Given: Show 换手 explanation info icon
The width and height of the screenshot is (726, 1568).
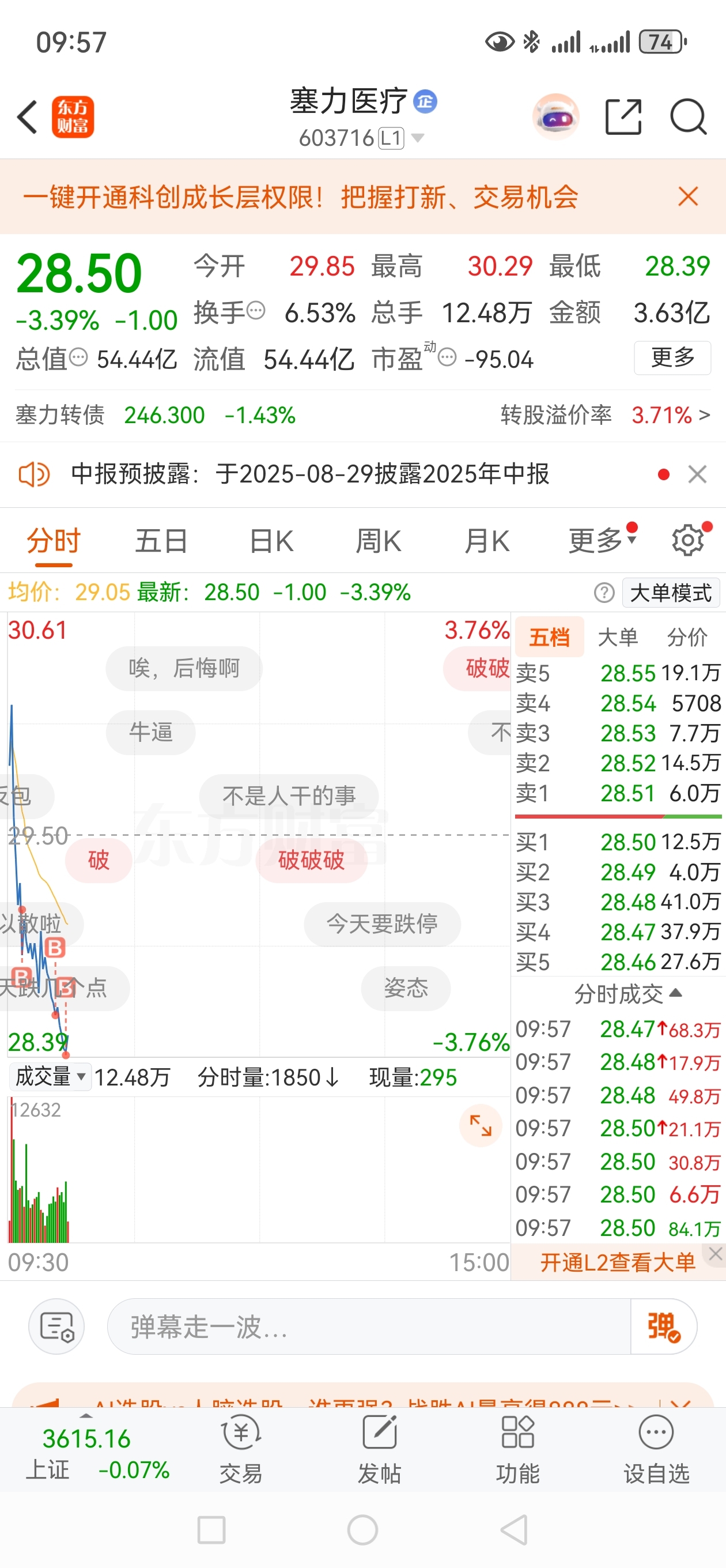Looking at the screenshot, I should pos(256,311).
